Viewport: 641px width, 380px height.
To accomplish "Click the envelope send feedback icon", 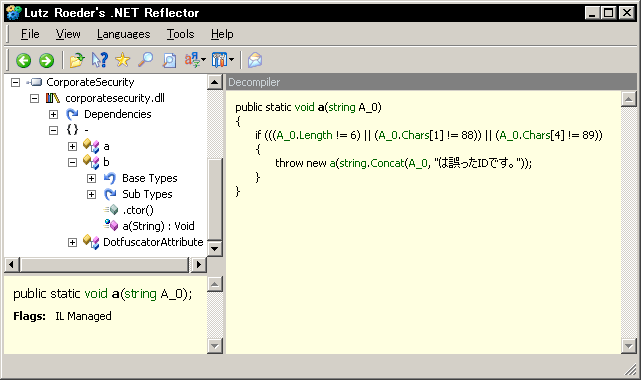I will point(255,60).
